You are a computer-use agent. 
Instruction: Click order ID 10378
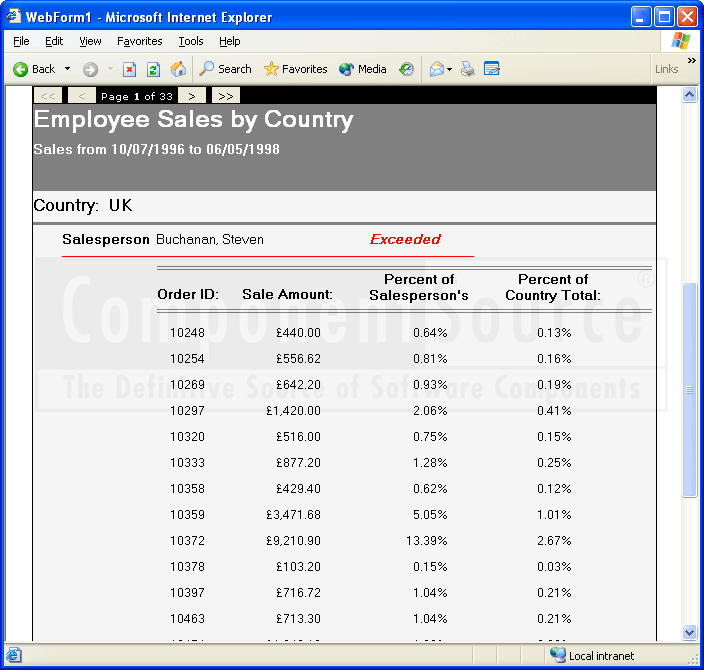[x=187, y=567]
